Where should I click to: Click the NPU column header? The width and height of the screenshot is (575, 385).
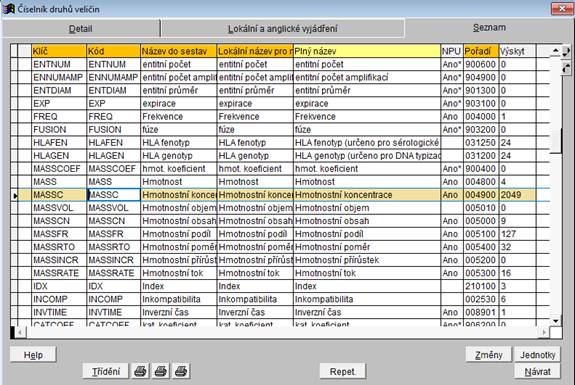tap(452, 51)
